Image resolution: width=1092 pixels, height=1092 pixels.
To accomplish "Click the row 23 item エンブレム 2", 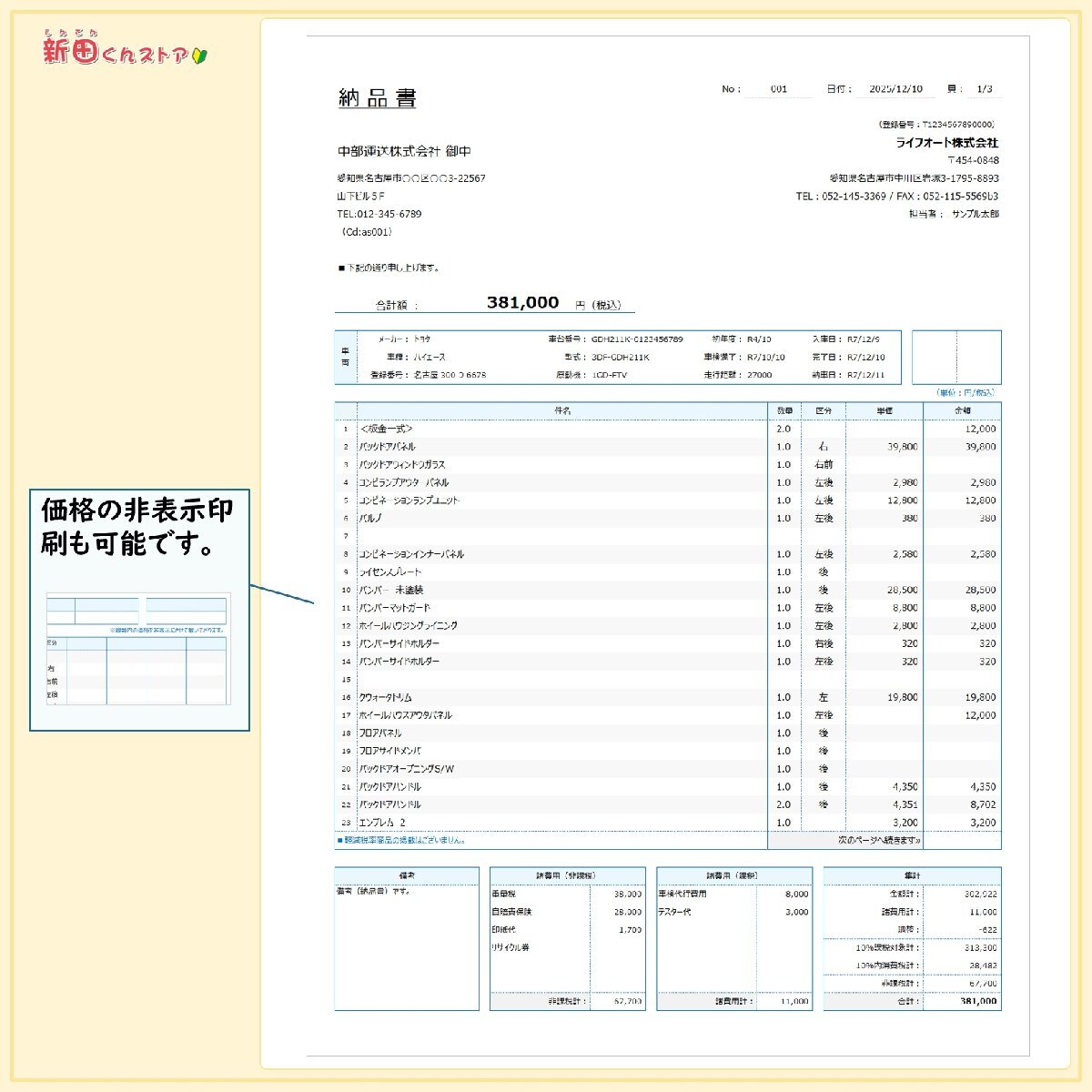I will [x=382, y=823].
